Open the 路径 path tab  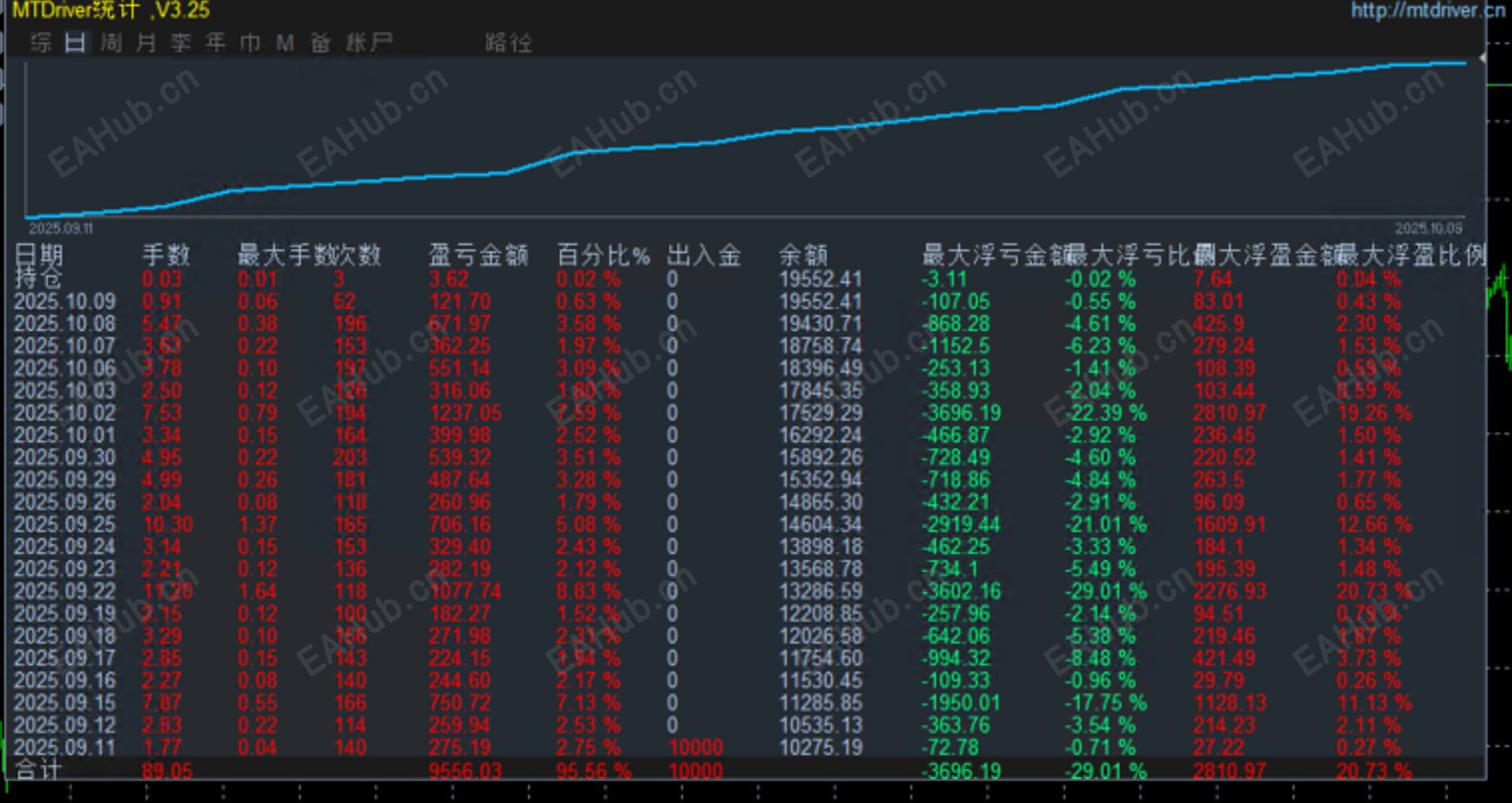508,42
